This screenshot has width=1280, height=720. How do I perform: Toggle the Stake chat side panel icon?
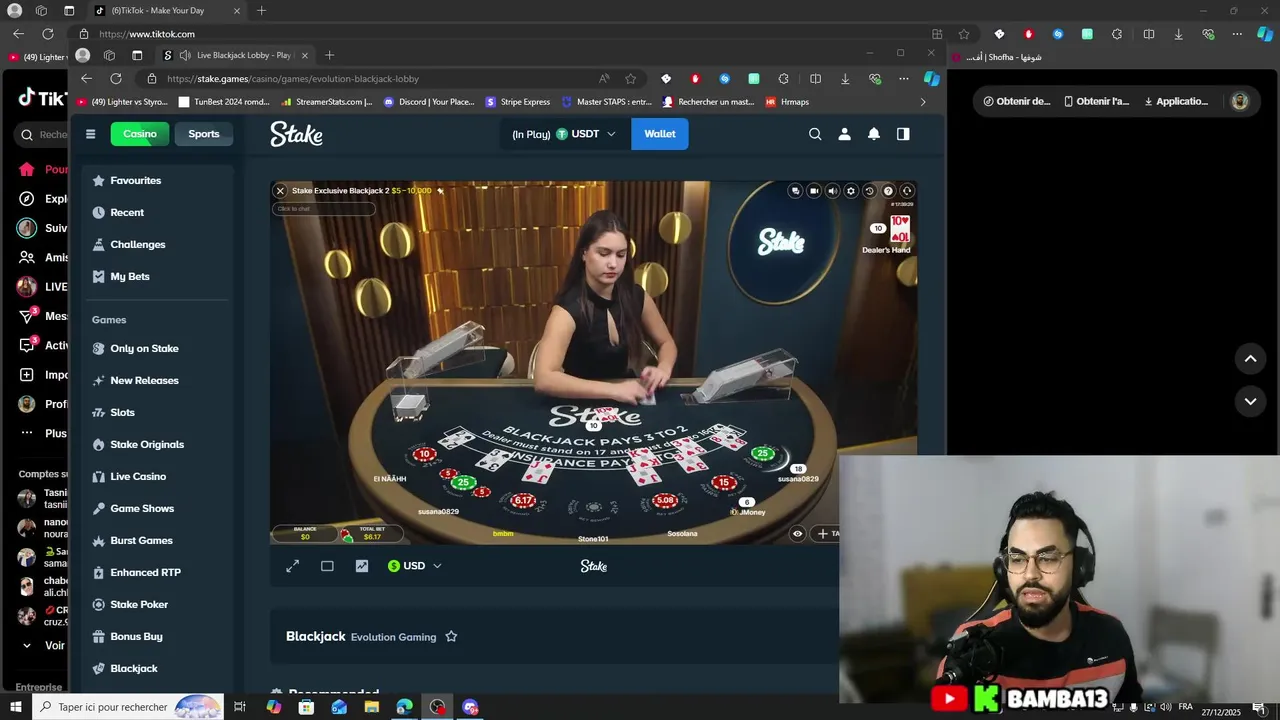point(903,134)
